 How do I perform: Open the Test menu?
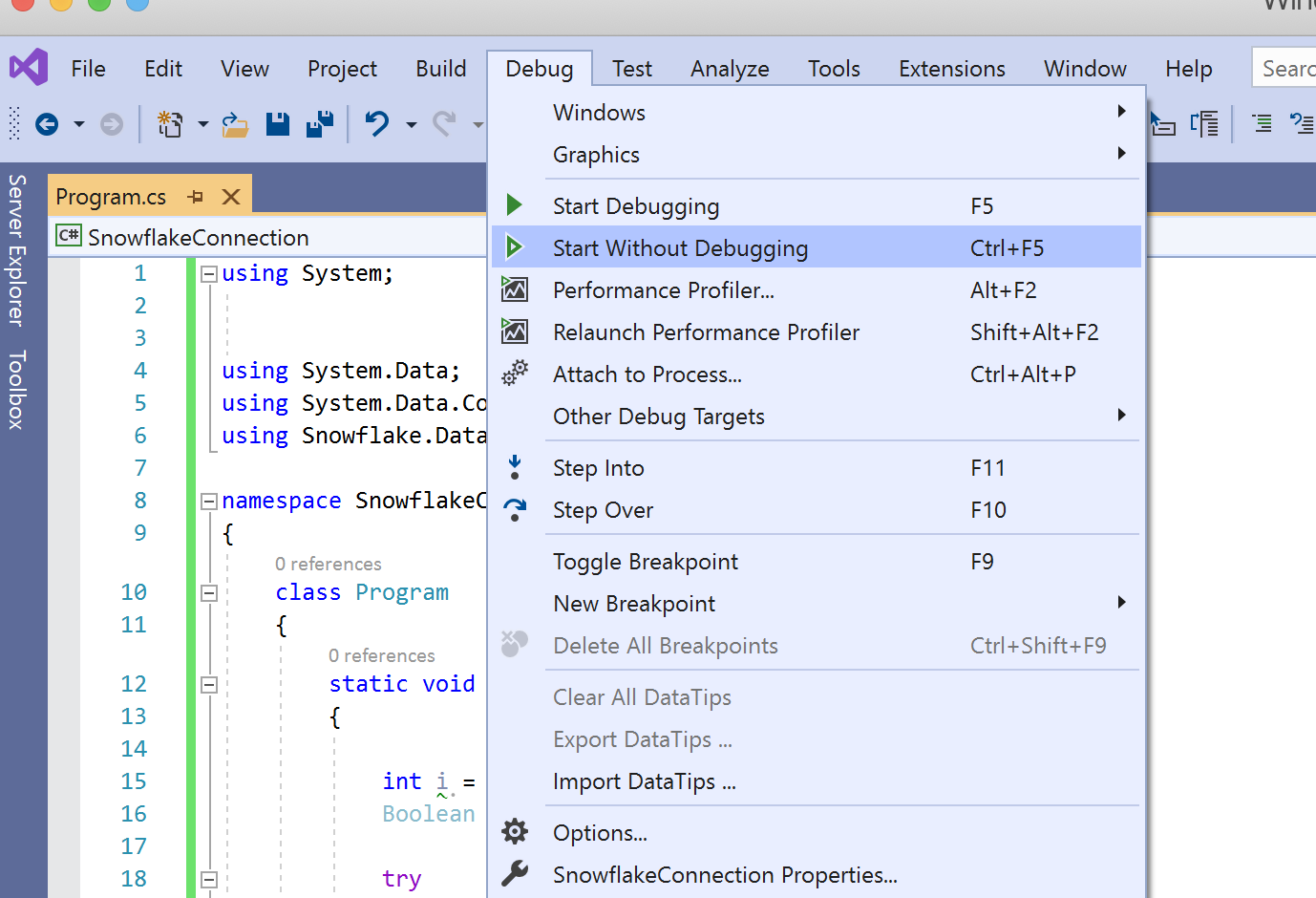coord(632,68)
